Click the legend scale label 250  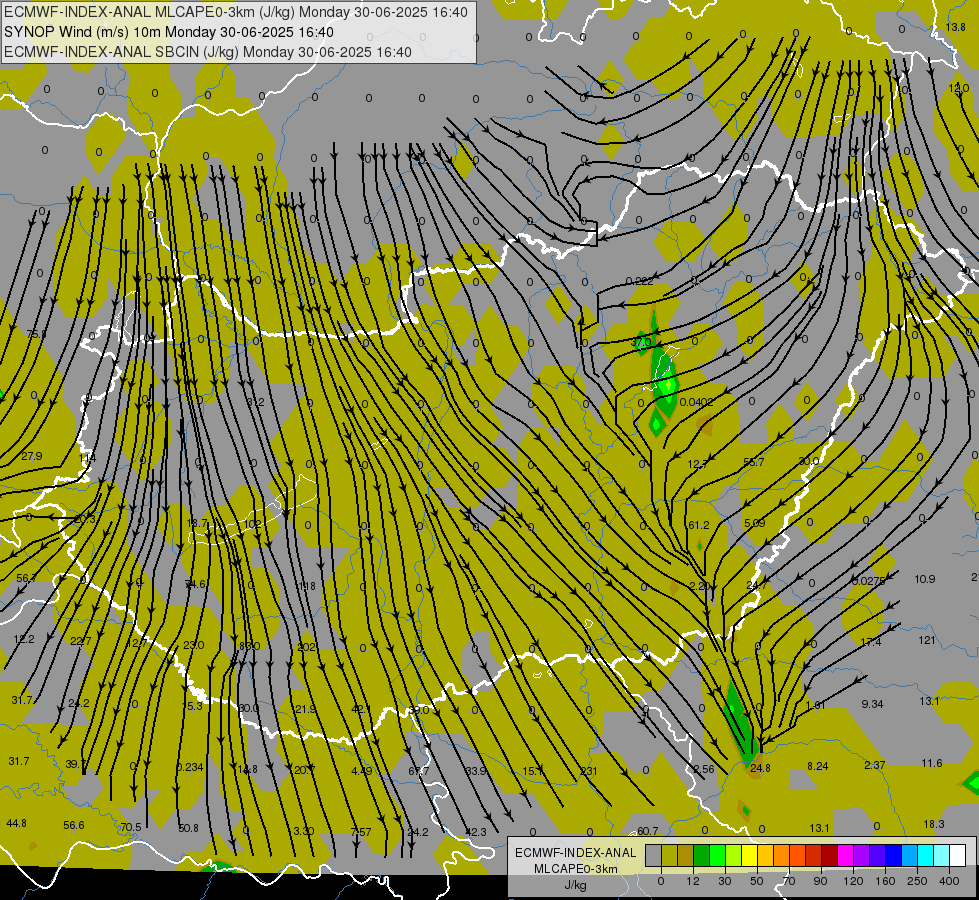pos(917,881)
